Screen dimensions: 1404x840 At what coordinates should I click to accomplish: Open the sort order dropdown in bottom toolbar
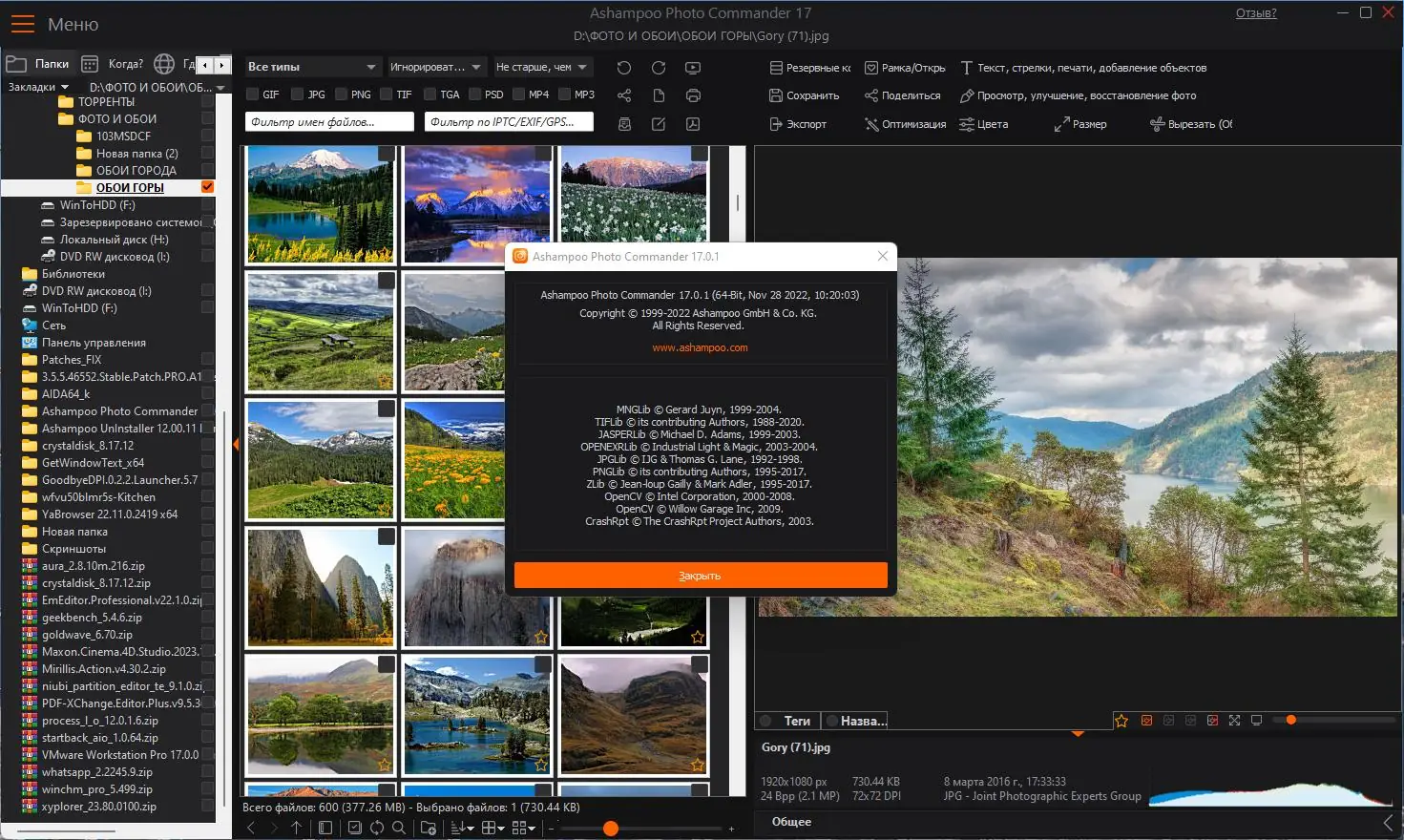coord(462,828)
